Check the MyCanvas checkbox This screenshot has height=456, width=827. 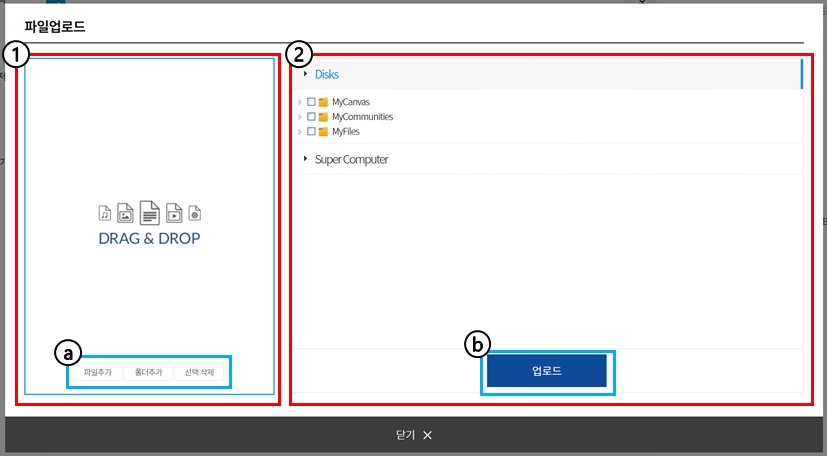coord(312,102)
